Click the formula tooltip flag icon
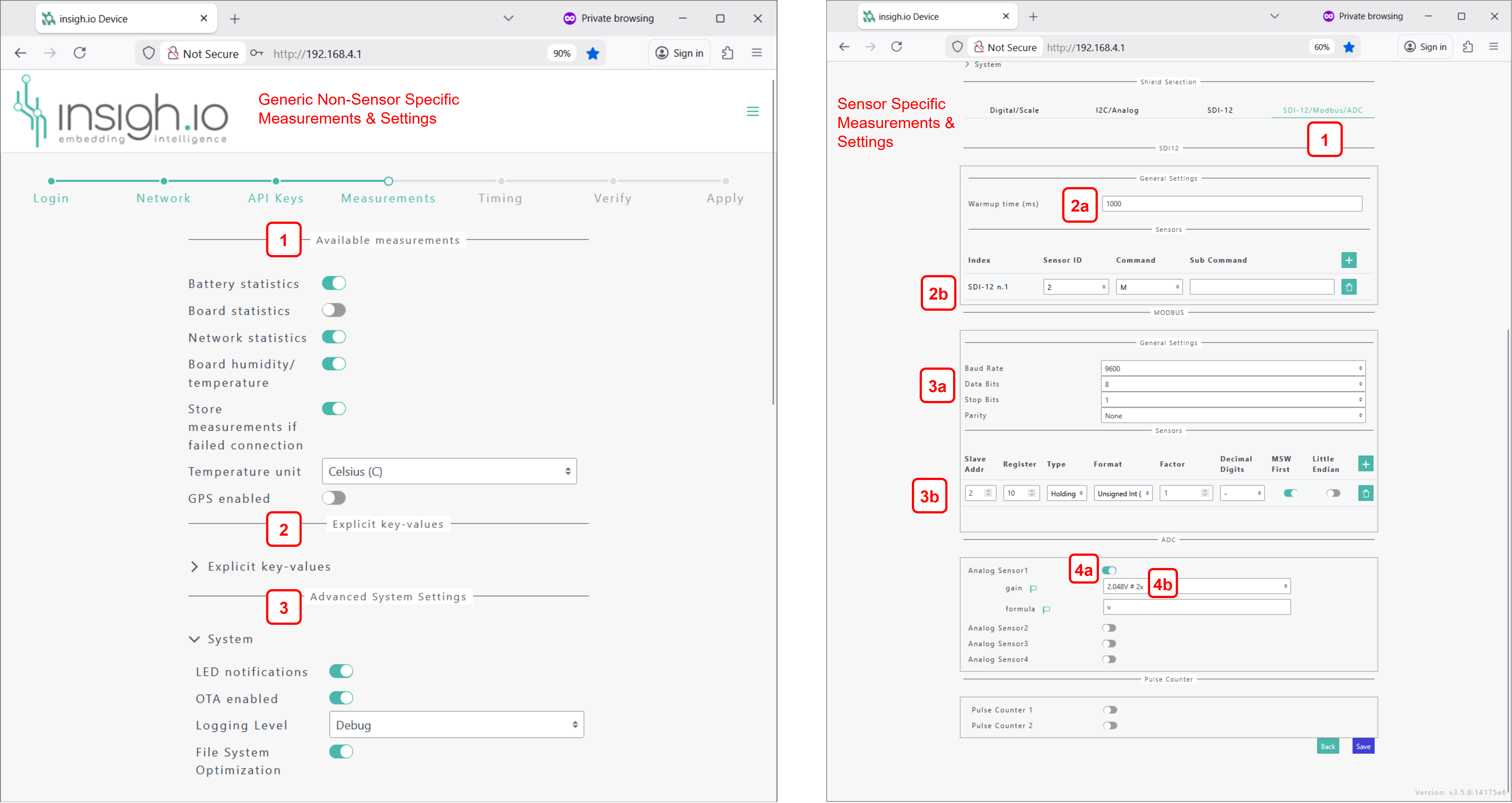The height and width of the screenshot is (803, 1512). tap(1046, 609)
